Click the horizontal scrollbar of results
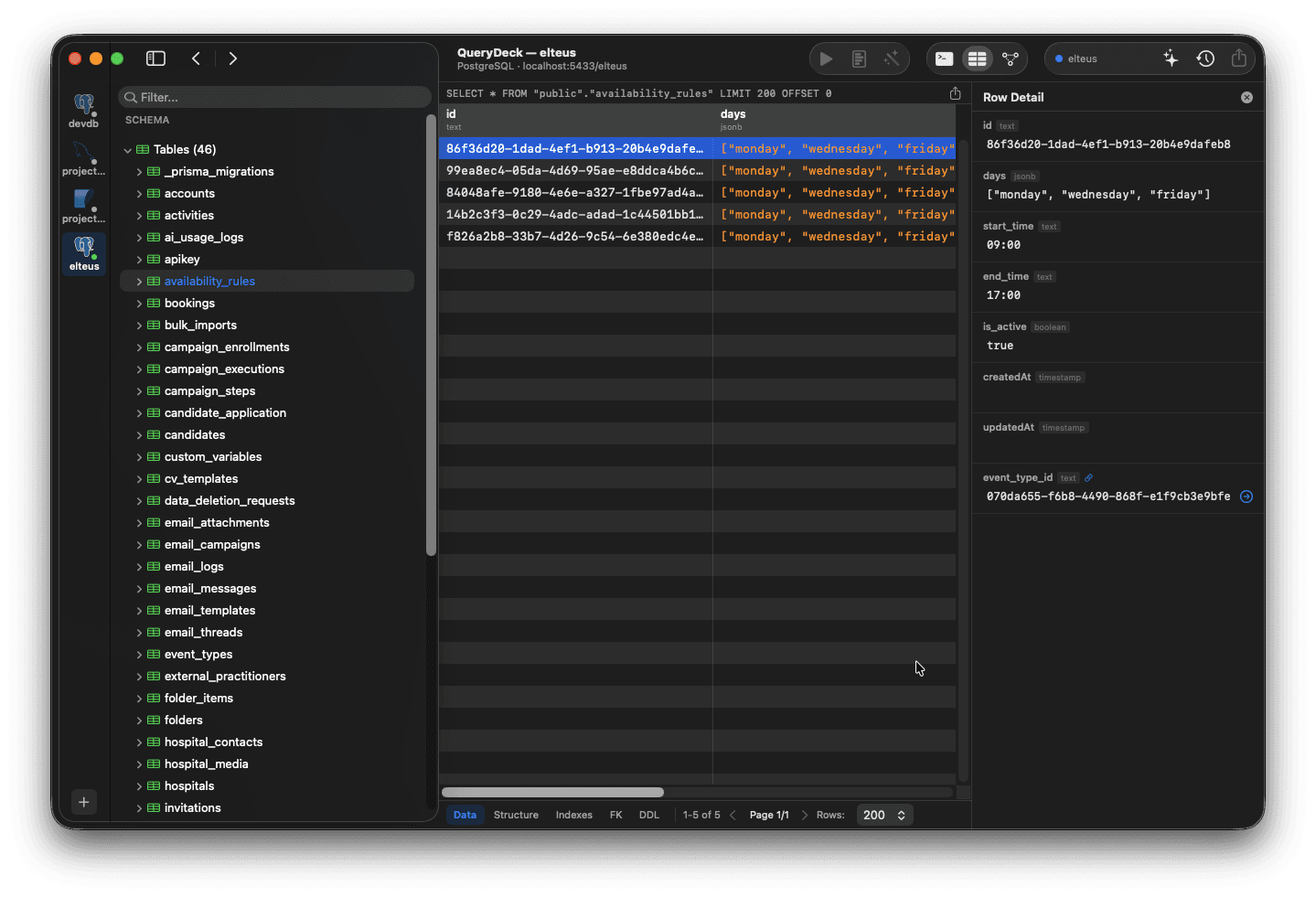Viewport: 1316px width, 897px height. point(552,793)
